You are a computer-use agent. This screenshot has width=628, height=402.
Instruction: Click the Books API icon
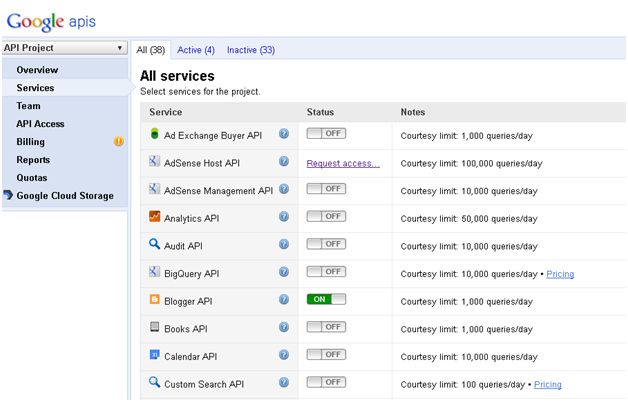154,327
